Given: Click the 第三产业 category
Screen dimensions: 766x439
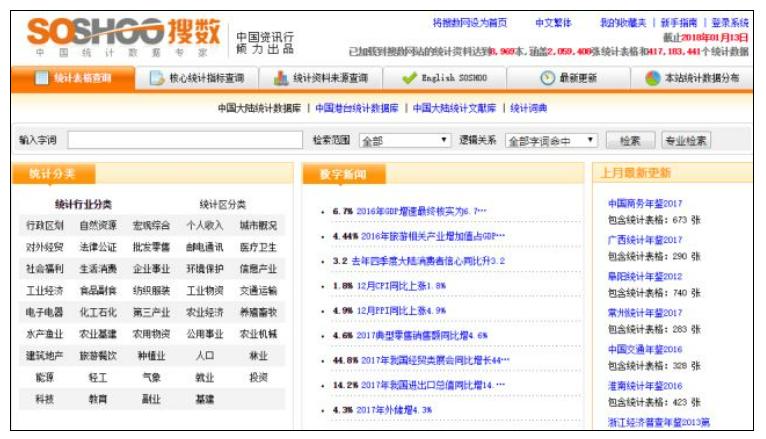Looking at the screenshot, I should (x=151, y=312).
